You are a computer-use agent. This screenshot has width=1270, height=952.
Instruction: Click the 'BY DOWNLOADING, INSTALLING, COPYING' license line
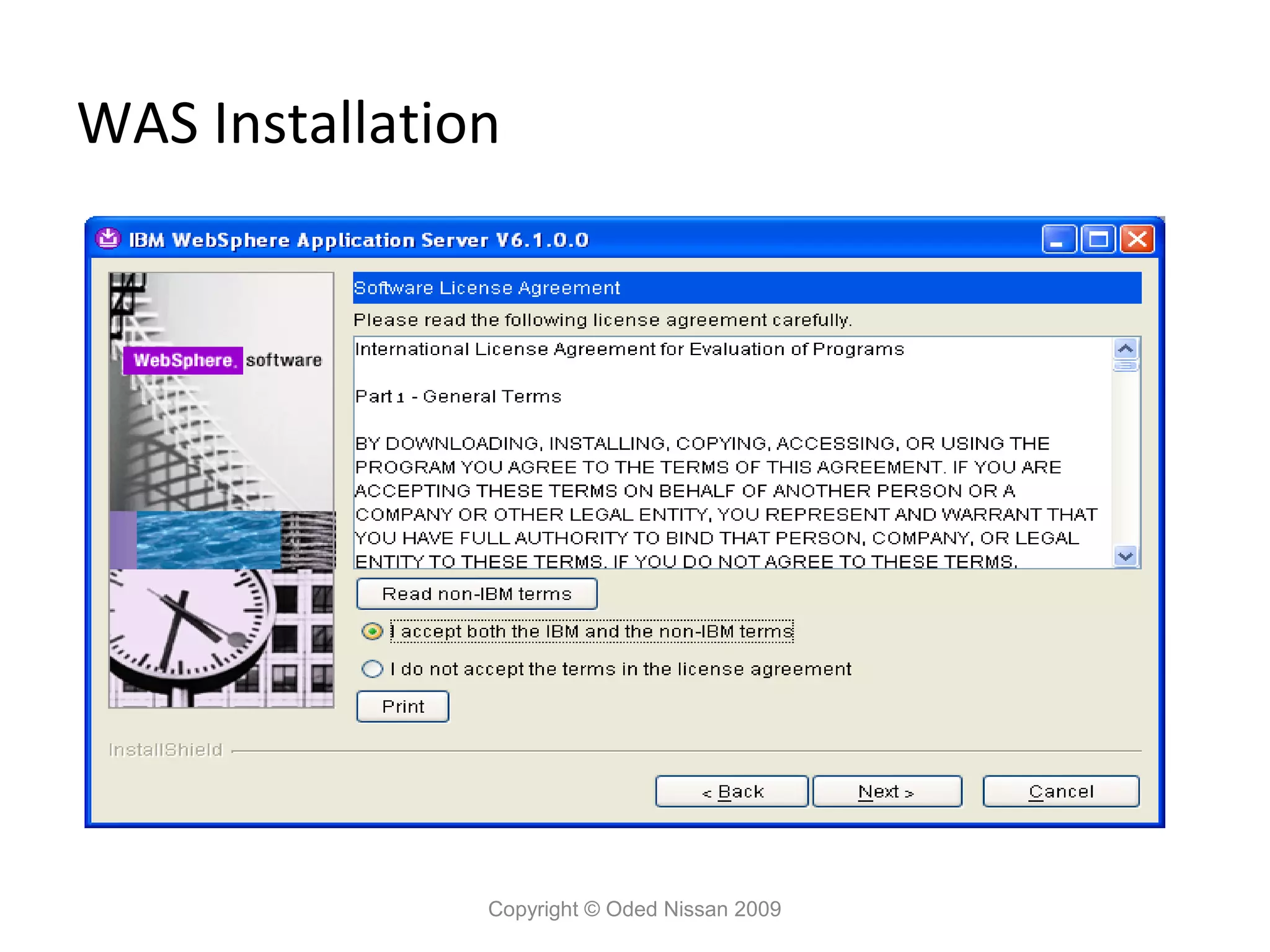(702, 444)
